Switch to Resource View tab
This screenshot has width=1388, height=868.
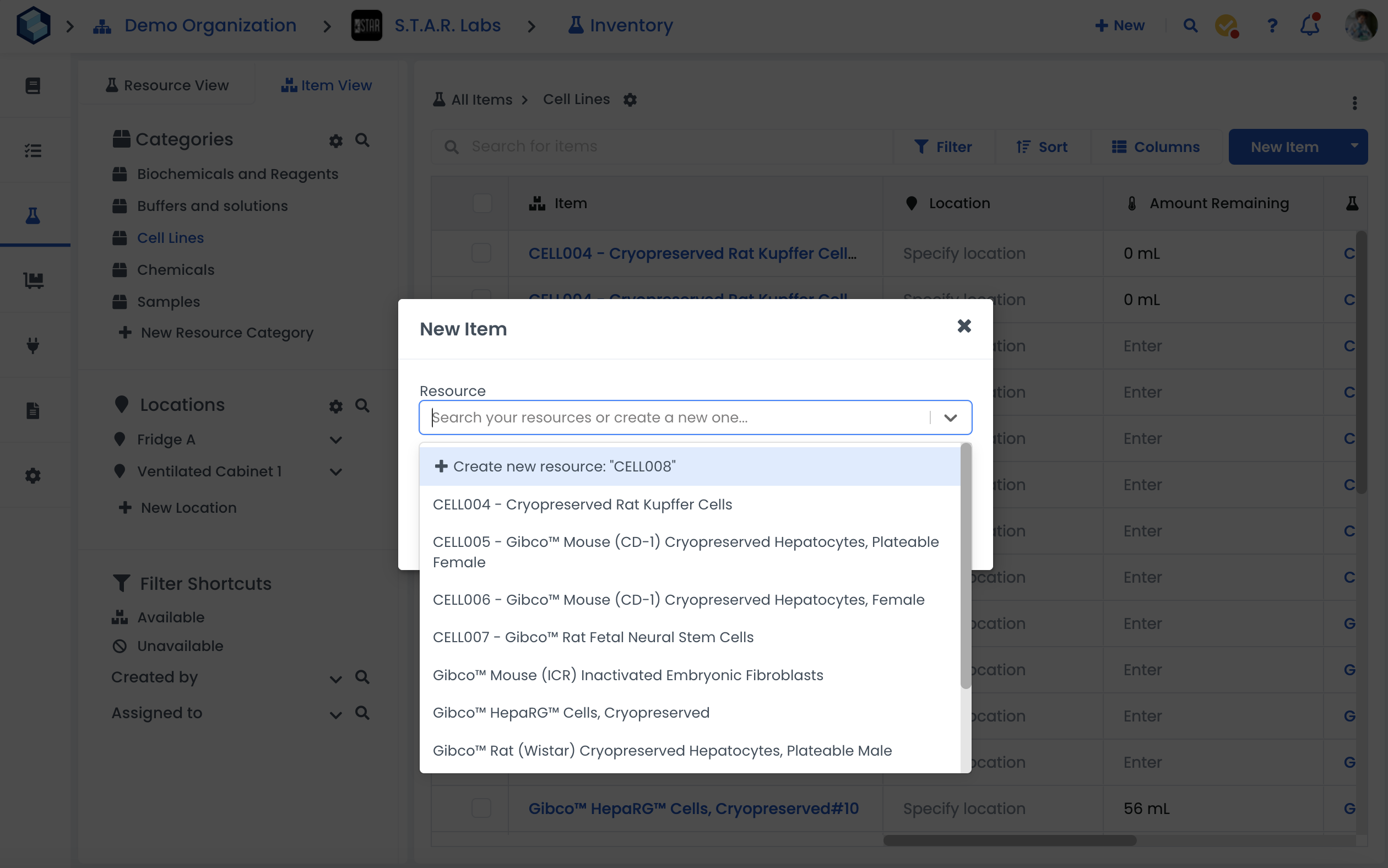[x=167, y=85]
